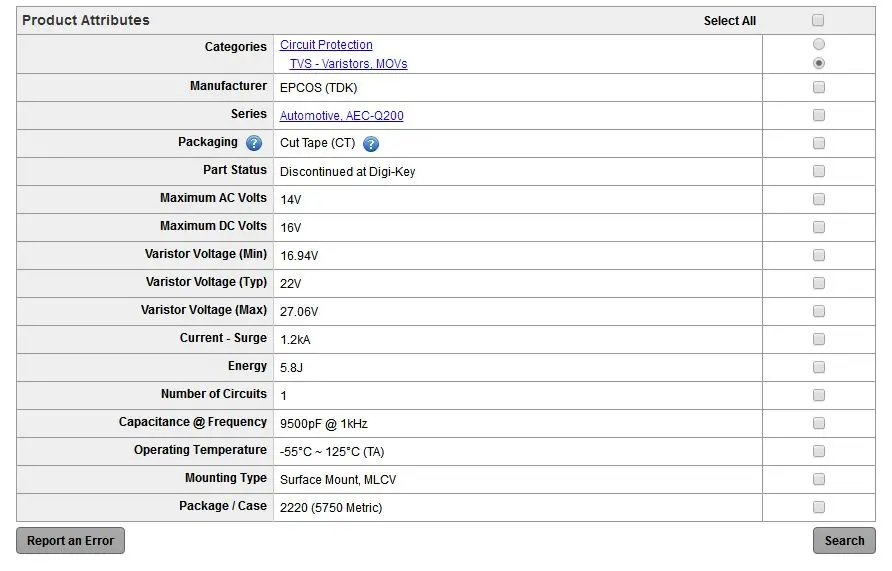The height and width of the screenshot is (571, 892).
Task: Select the Circuit Protection radio button
Action: pos(819,44)
